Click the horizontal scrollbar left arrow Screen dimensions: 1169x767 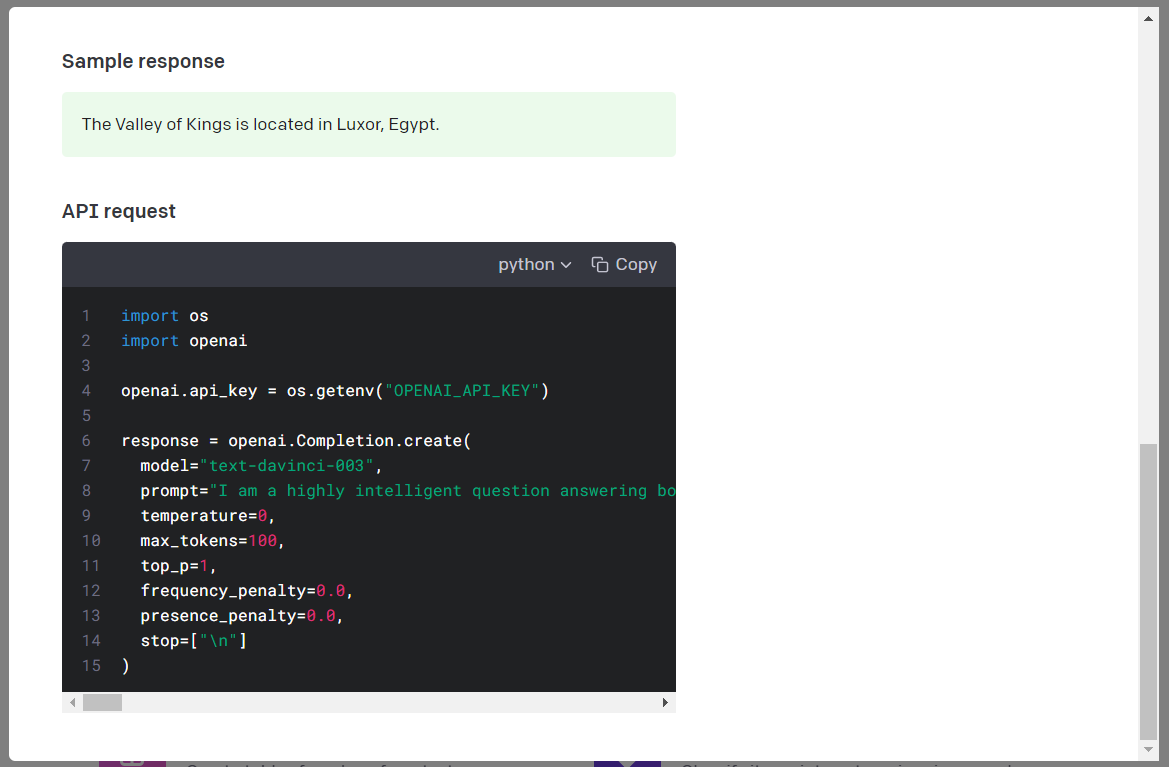click(72, 702)
